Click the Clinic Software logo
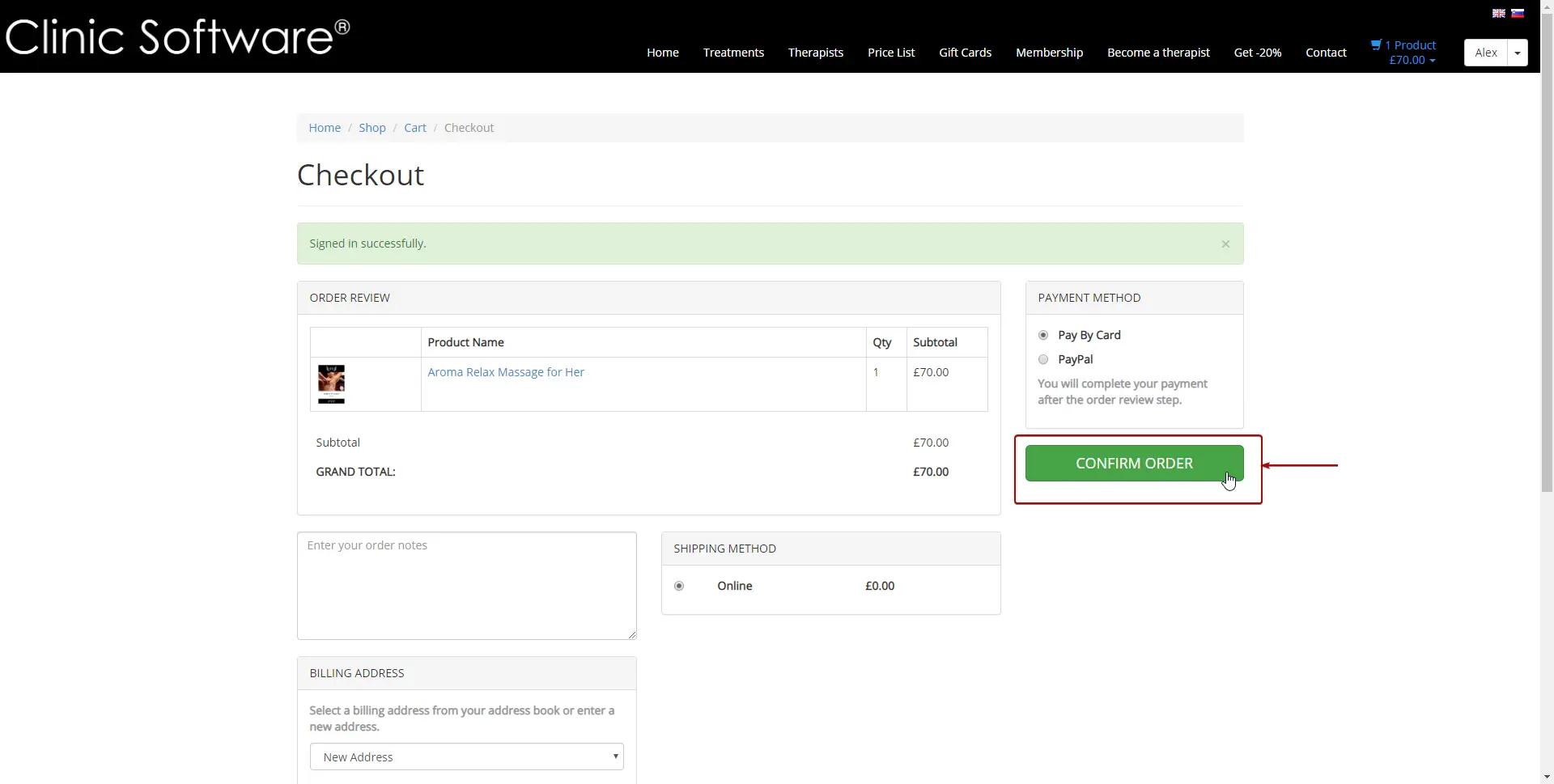This screenshot has height=784, width=1554. pyautogui.click(x=178, y=37)
